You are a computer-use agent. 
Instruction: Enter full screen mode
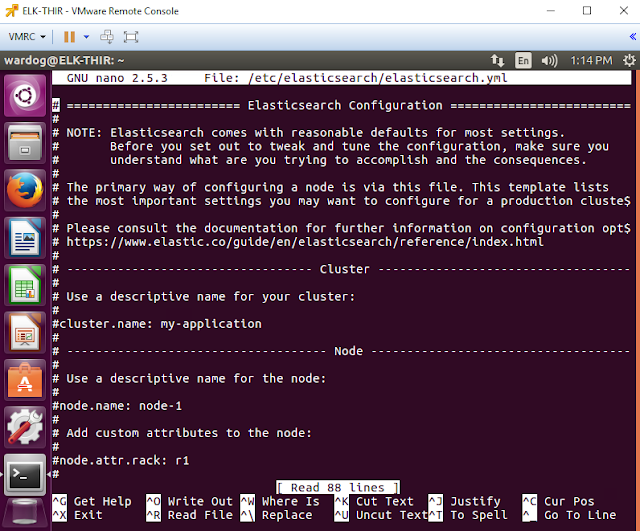[x=131, y=37]
